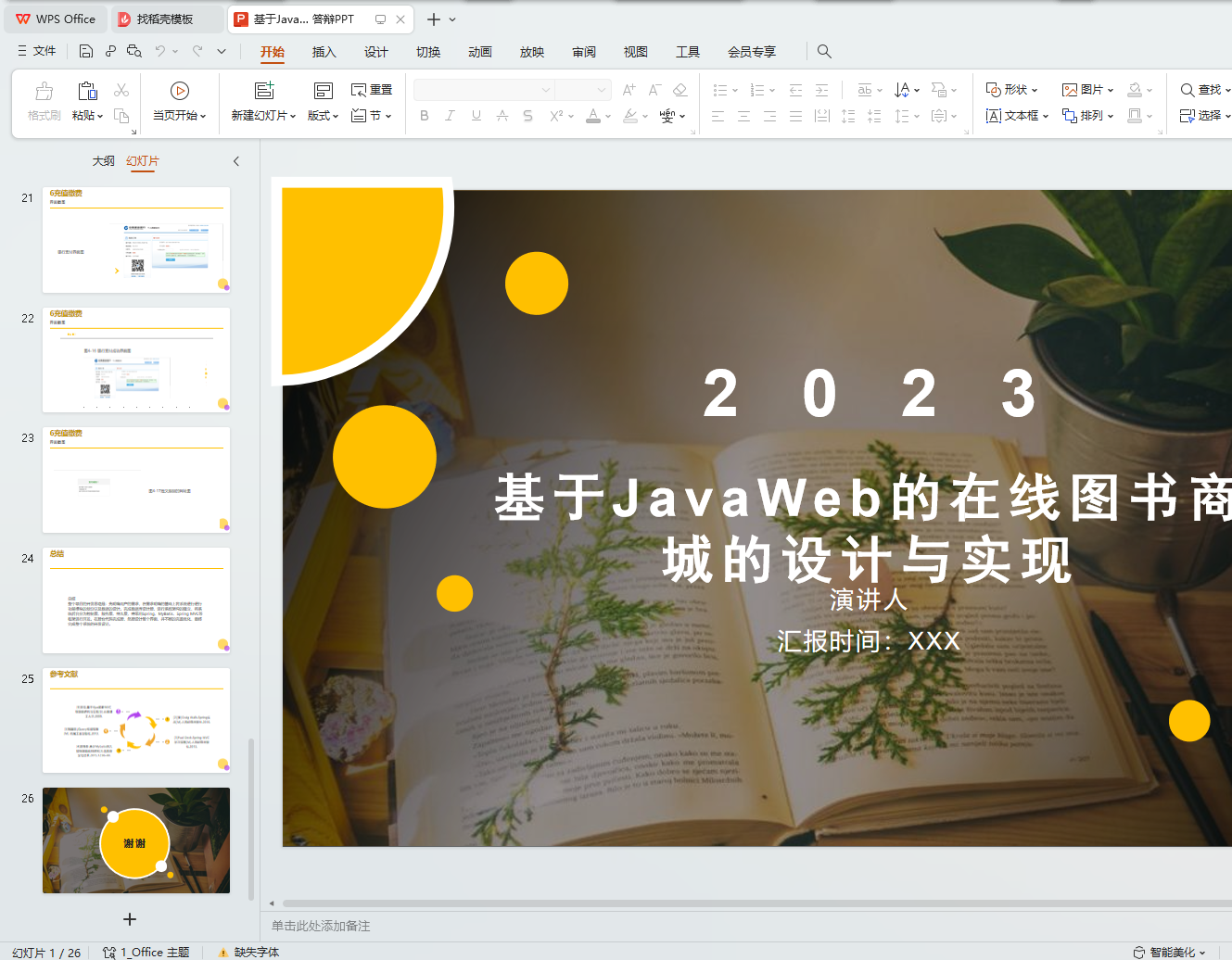The image size is (1232, 960).
Task: Open the Paste (粘贴) dropdown arrow
Action: (100, 116)
